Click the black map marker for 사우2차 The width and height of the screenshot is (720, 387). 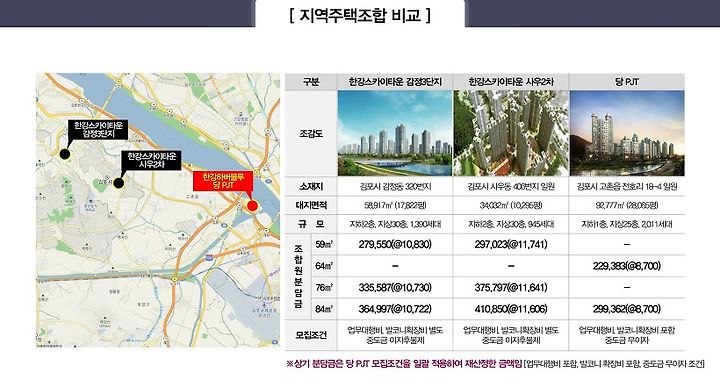(118, 183)
